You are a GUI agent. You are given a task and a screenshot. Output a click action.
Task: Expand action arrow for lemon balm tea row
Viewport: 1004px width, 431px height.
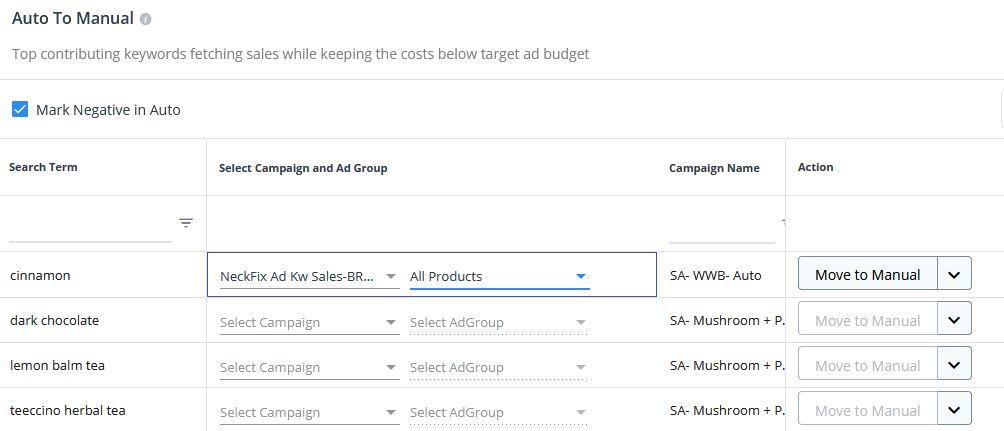pyautogui.click(x=954, y=365)
